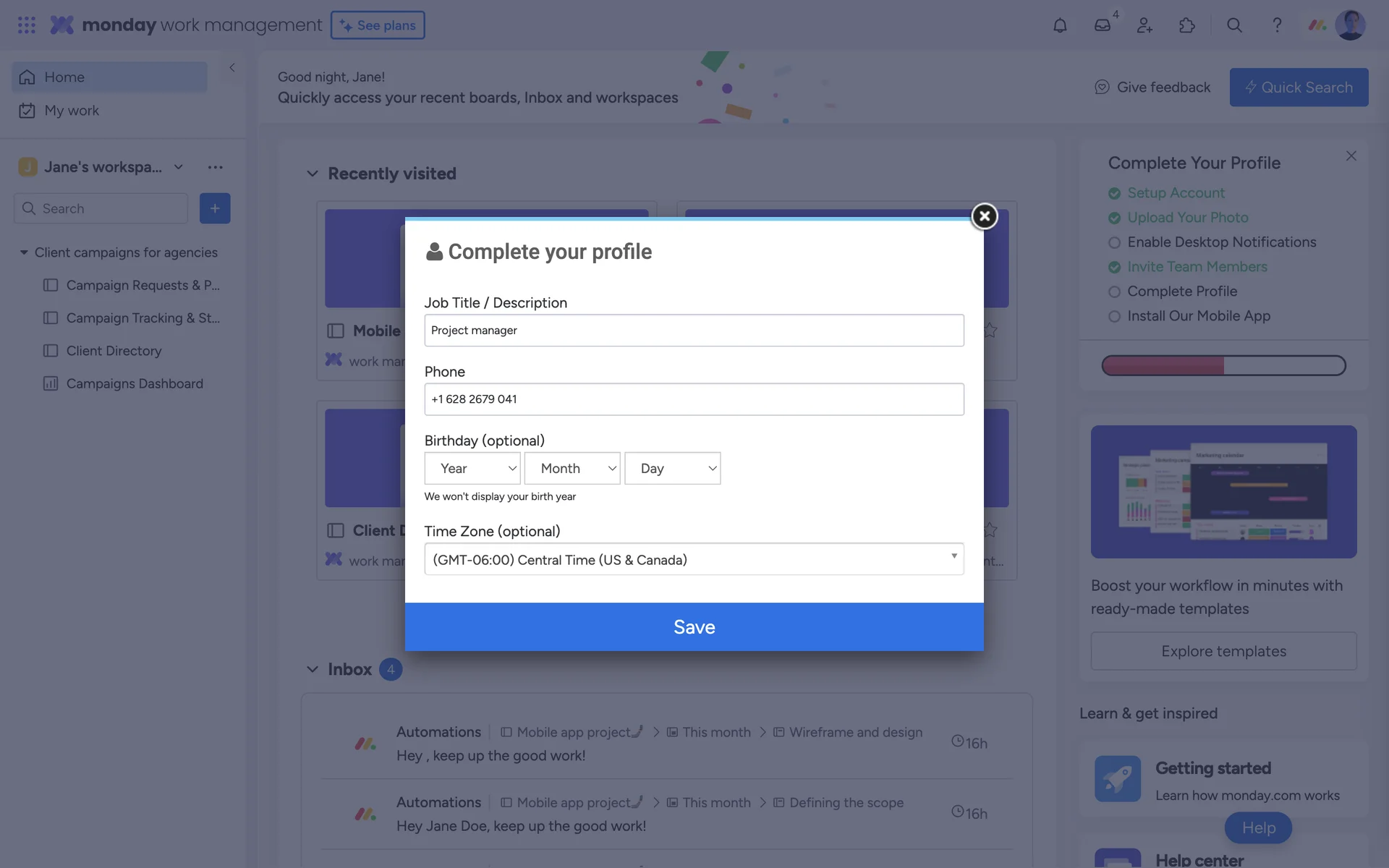Open the birthday Year dropdown

472,468
